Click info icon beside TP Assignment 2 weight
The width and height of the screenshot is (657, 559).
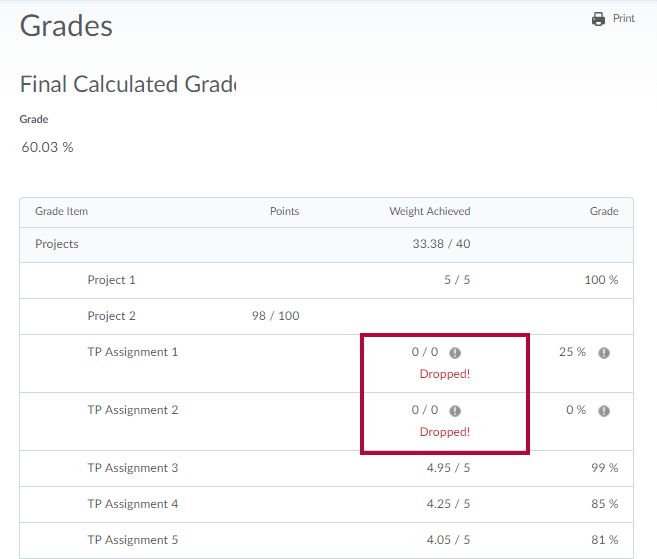click(455, 411)
